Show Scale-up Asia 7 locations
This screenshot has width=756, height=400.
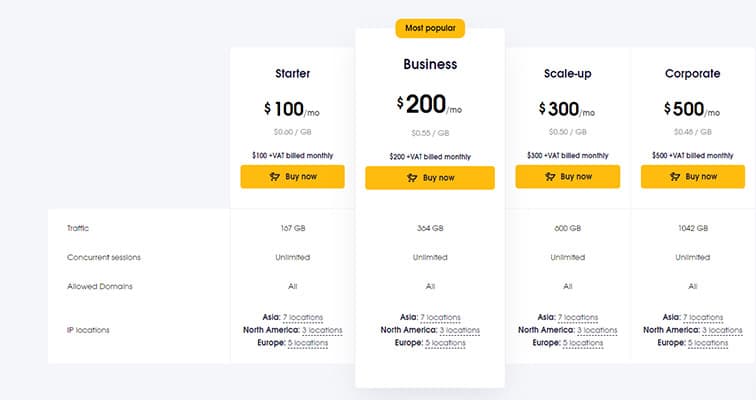[578, 317]
